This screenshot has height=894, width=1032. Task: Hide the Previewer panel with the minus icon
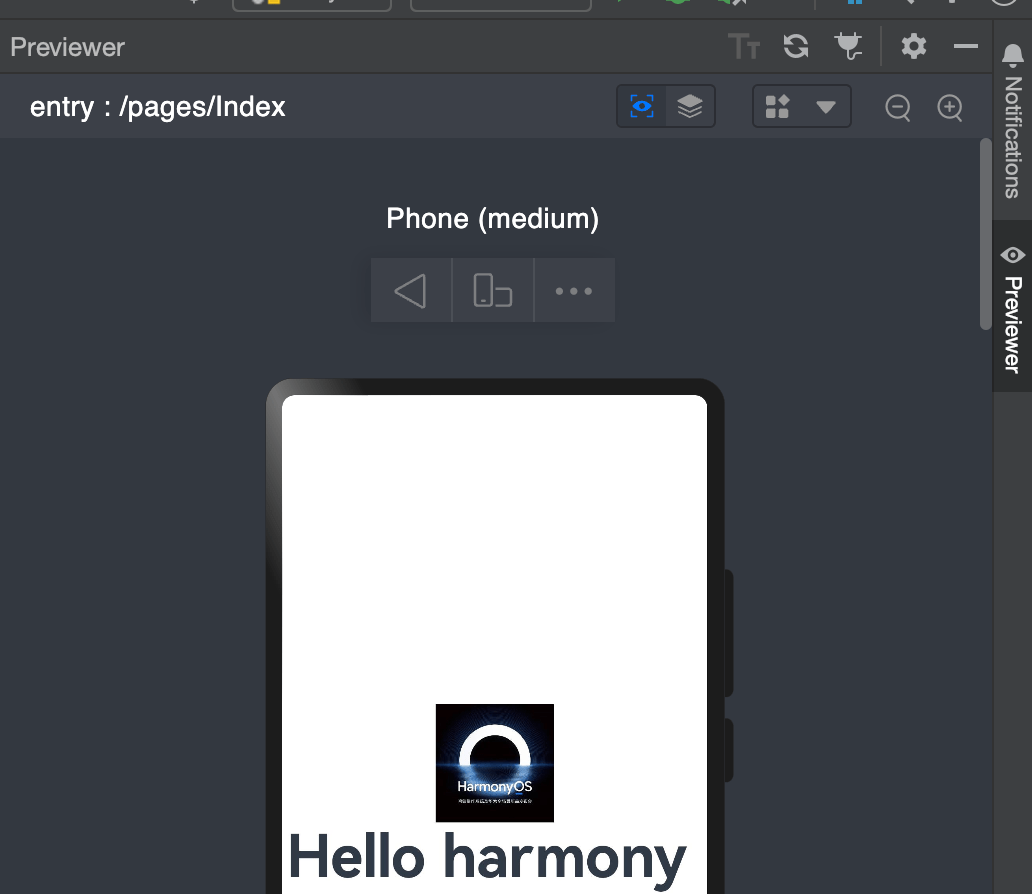(965, 46)
